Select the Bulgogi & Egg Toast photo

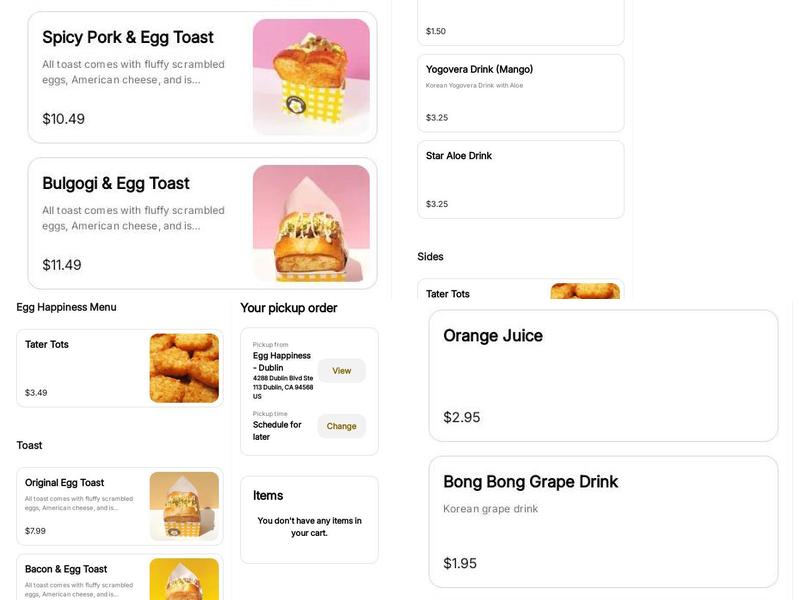click(311, 223)
